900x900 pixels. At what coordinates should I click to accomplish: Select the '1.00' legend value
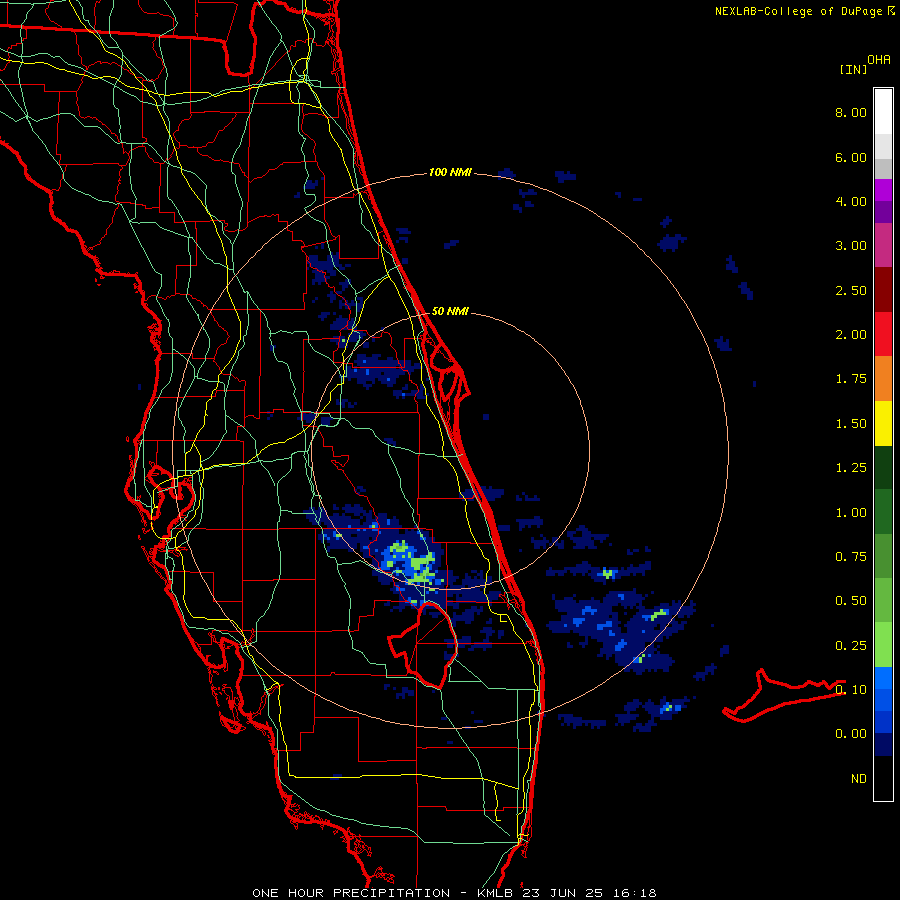point(851,513)
